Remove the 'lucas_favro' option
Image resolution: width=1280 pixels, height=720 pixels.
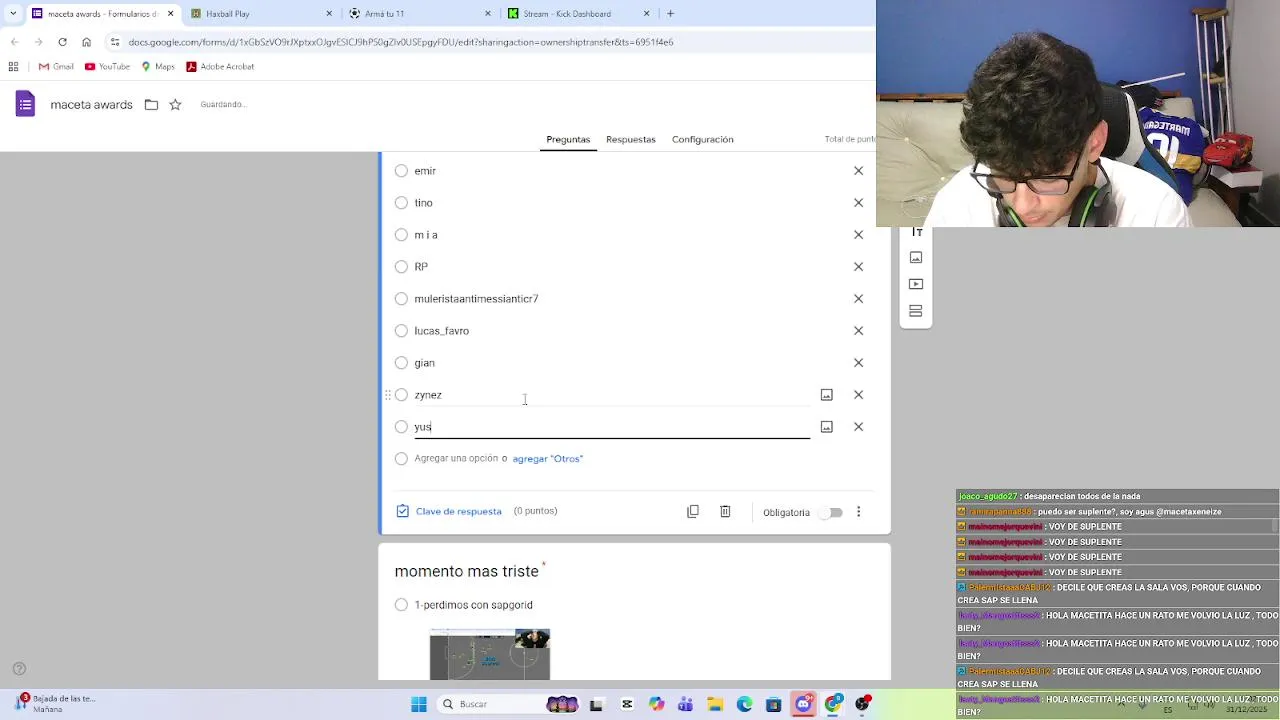858,331
